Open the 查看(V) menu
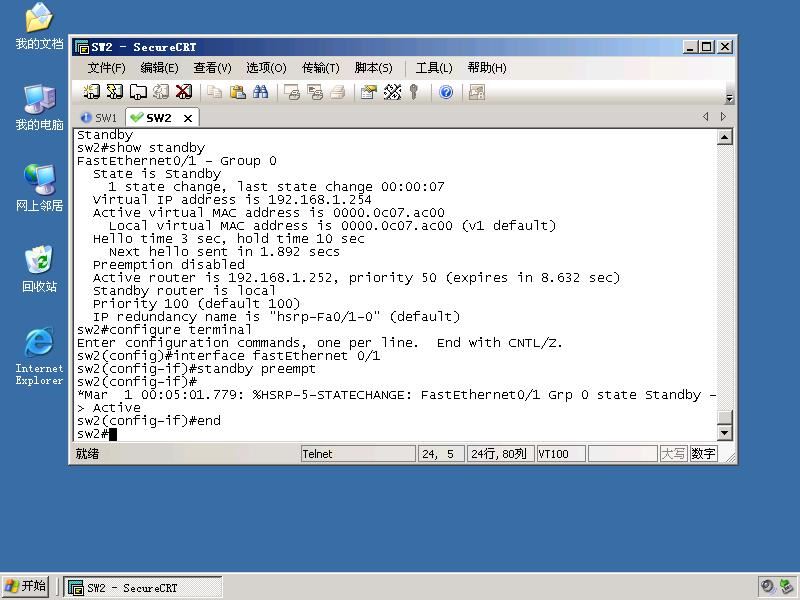 point(212,68)
